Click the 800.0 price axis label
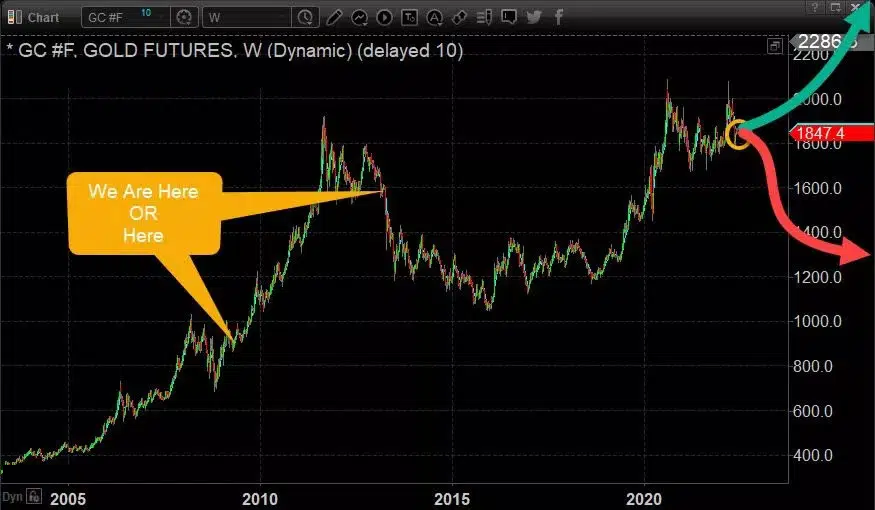The width and height of the screenshot is (875, 510). click(812, 367)
